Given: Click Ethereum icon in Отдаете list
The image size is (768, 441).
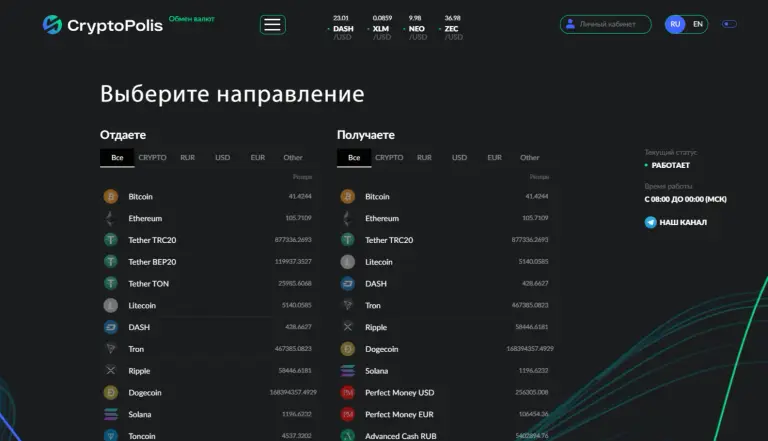Looking at the screenshot, I should pyautogui.click(x=111, y=218).
